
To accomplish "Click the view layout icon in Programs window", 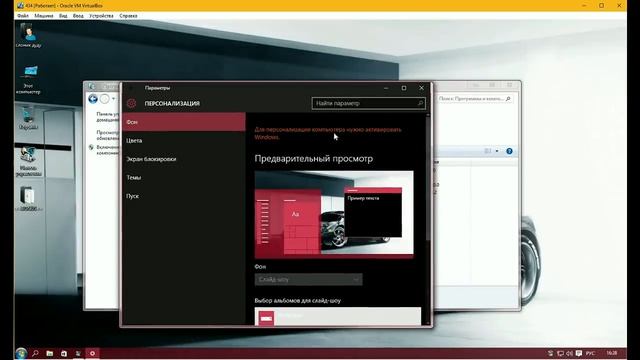I will (x=488, y=151).
